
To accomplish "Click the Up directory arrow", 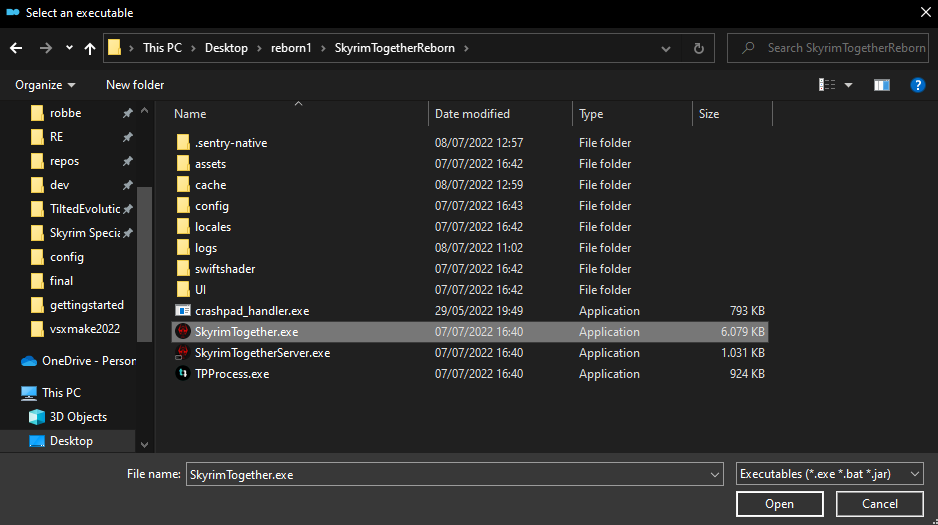I will click(91, 48).
